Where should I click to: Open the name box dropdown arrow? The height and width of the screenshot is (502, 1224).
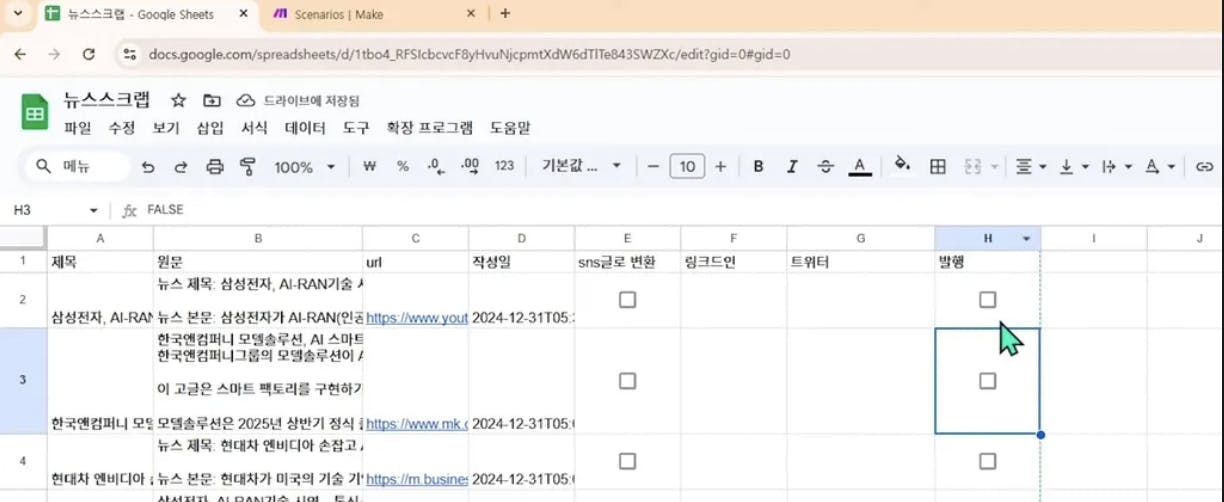94,211
